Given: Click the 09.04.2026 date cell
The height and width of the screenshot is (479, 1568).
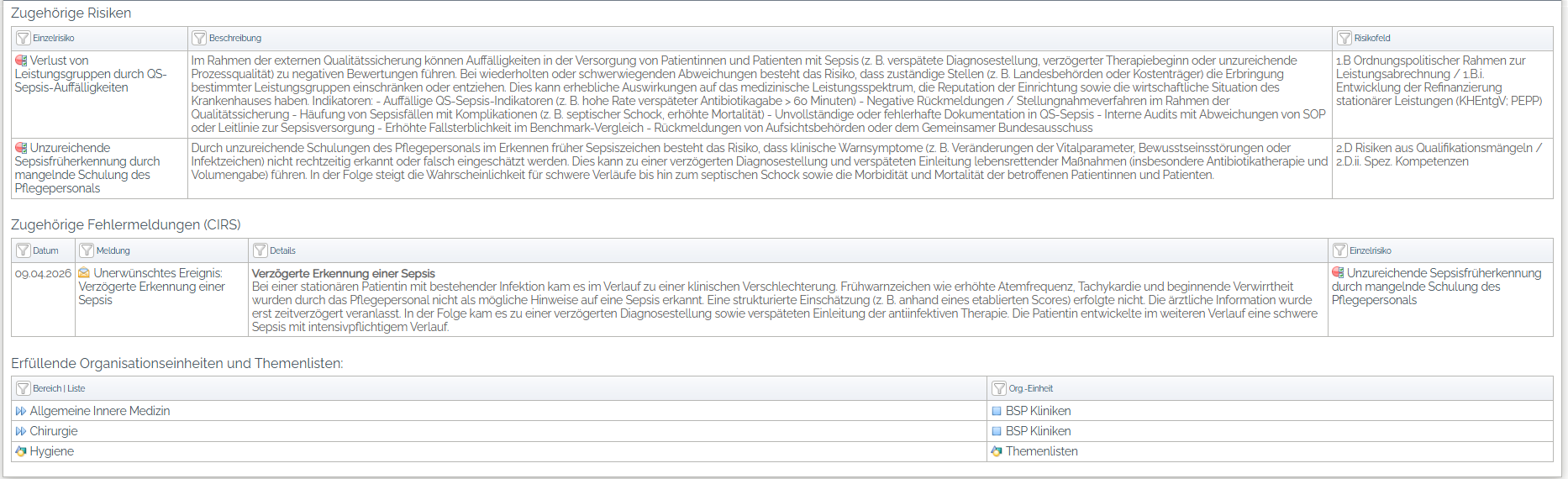Looking at the screenshot, I should 43,274.
